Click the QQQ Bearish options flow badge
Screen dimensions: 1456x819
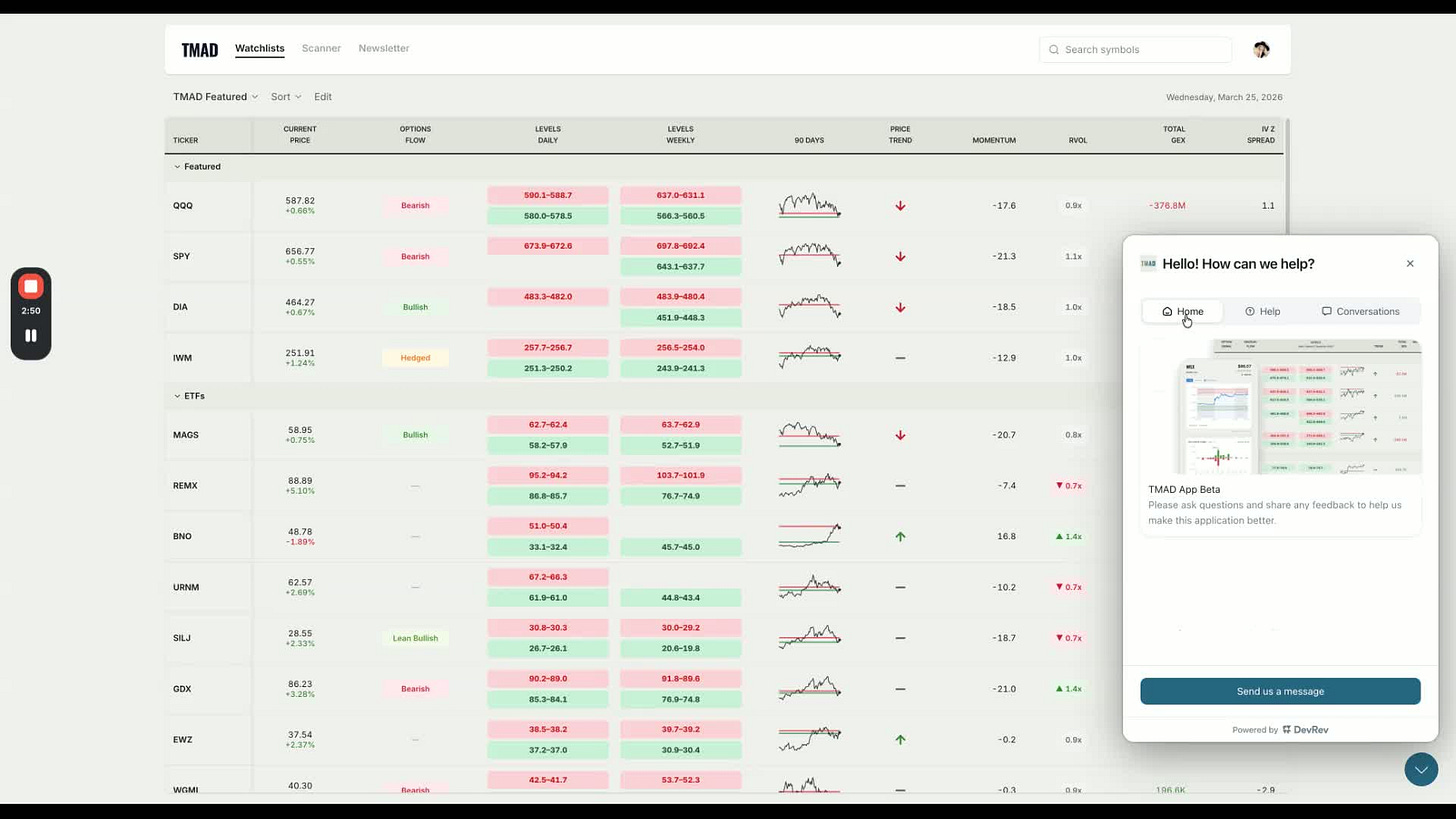click(x=415, y=206)
